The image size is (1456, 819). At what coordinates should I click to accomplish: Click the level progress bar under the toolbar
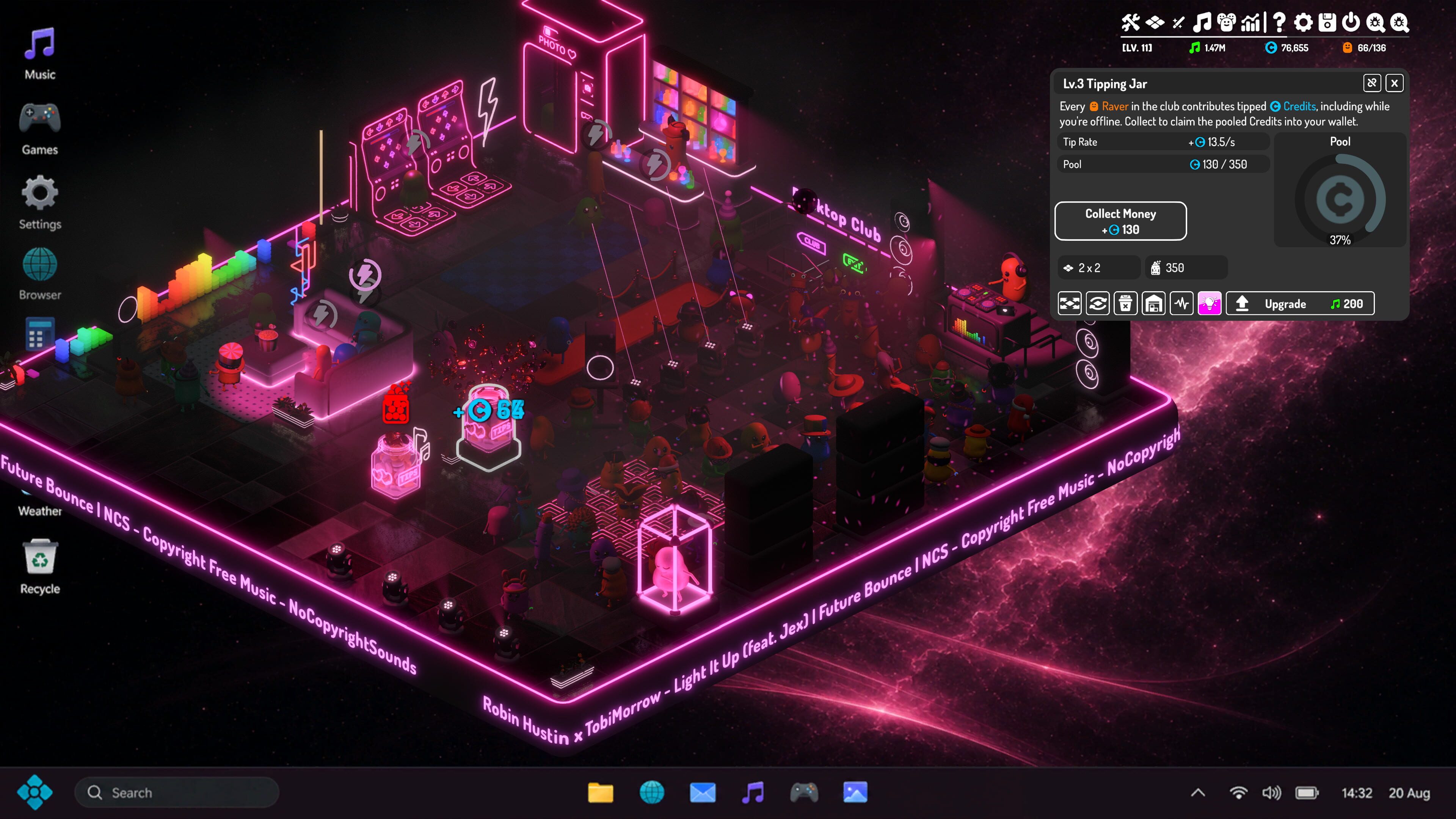point(1265,37)
